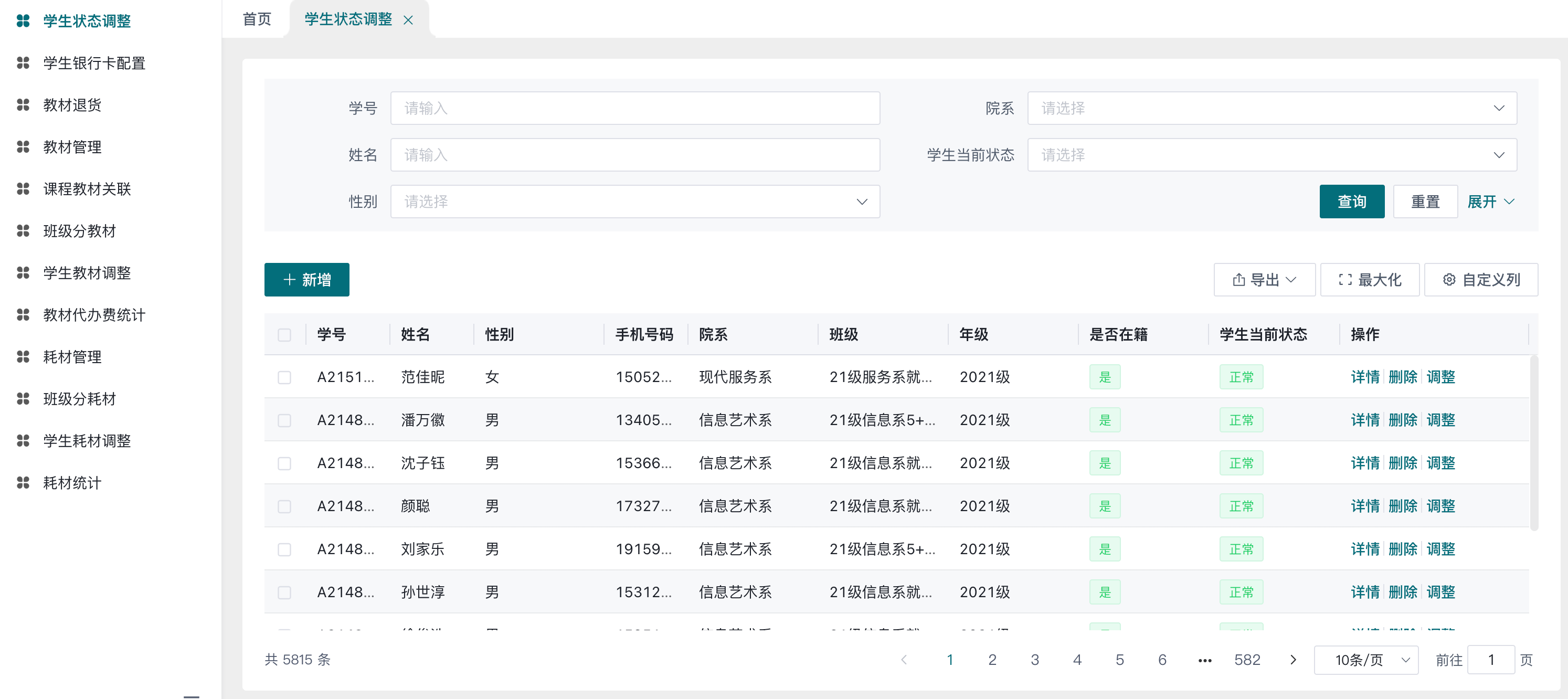Expand more filters with 展开

point(1491,202)
